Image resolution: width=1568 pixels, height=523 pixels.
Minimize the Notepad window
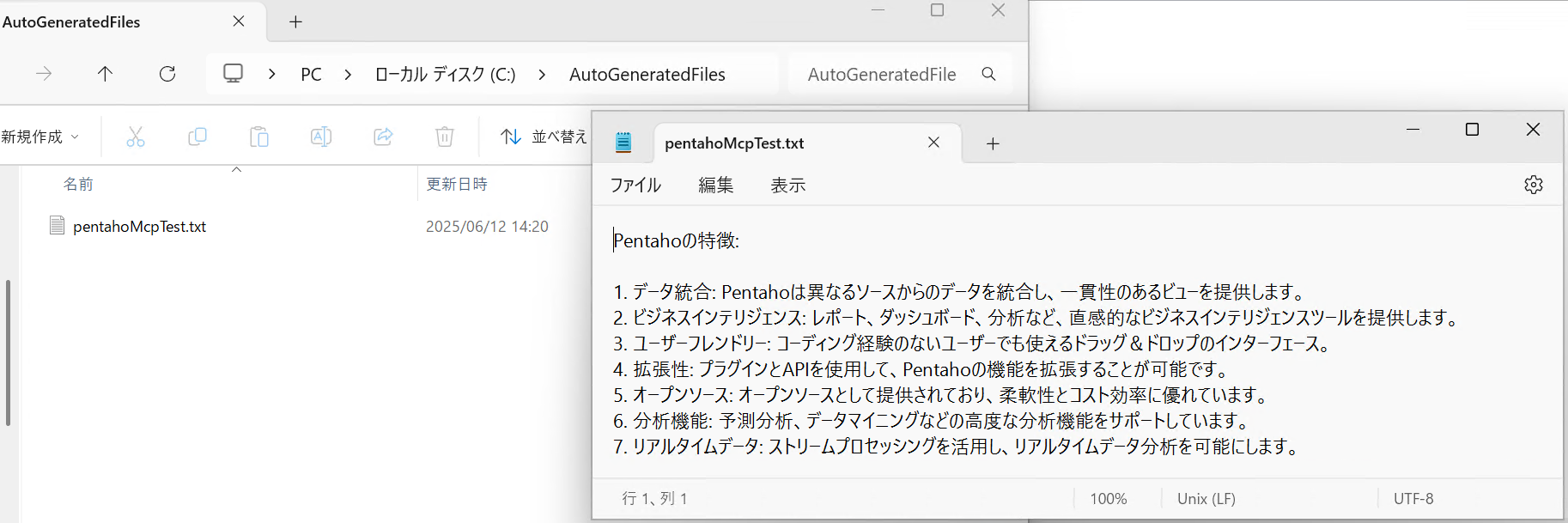(x=1413, y=129)
